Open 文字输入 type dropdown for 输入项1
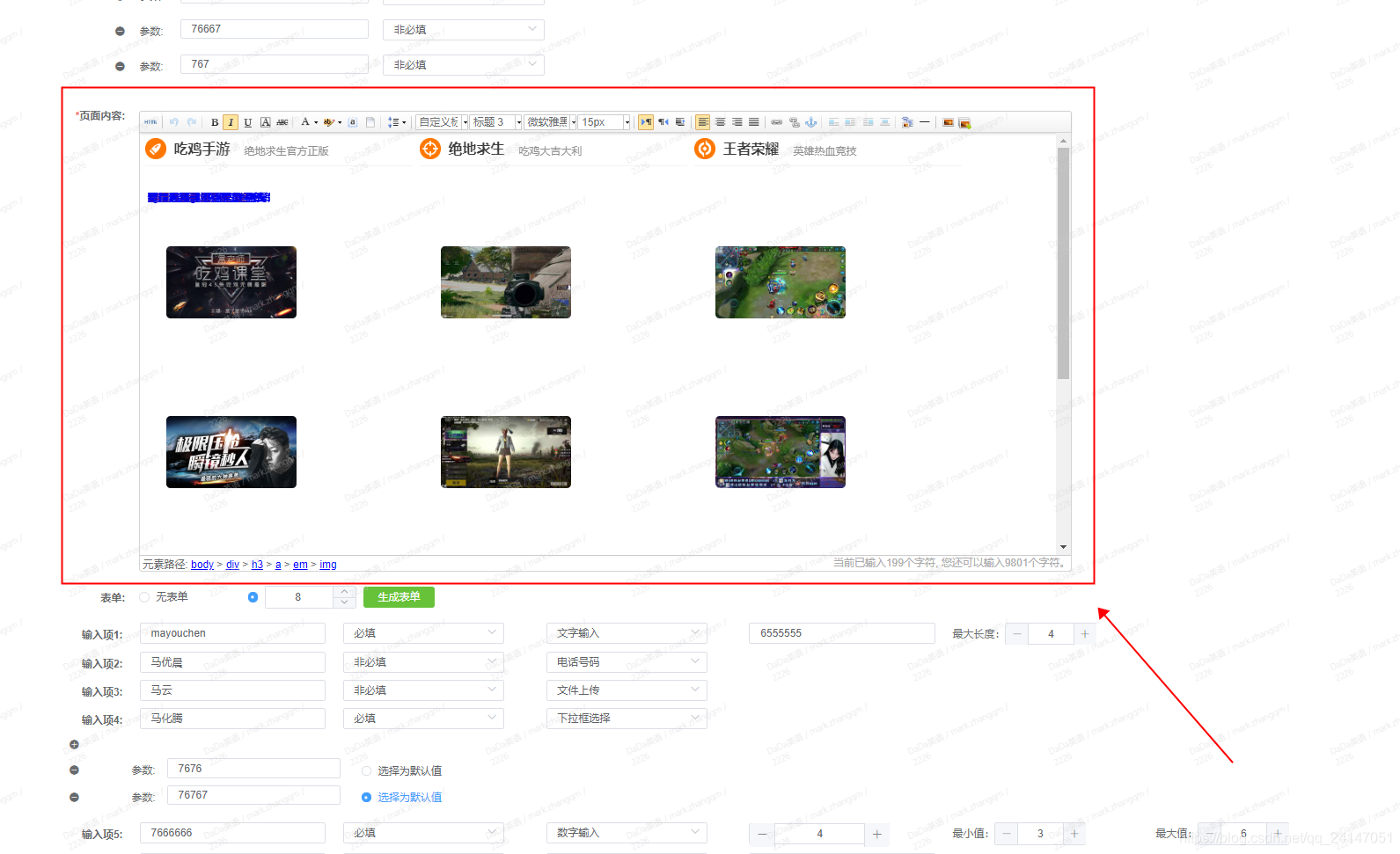The height and width of the screenshot is (854, 1400). coord(627,633)
